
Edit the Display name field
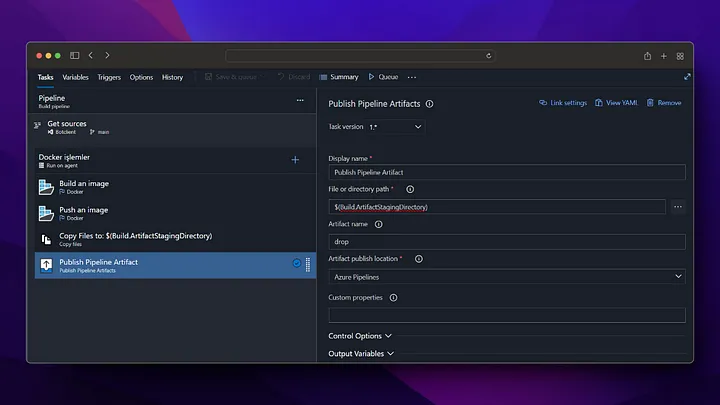pos(507,172)
